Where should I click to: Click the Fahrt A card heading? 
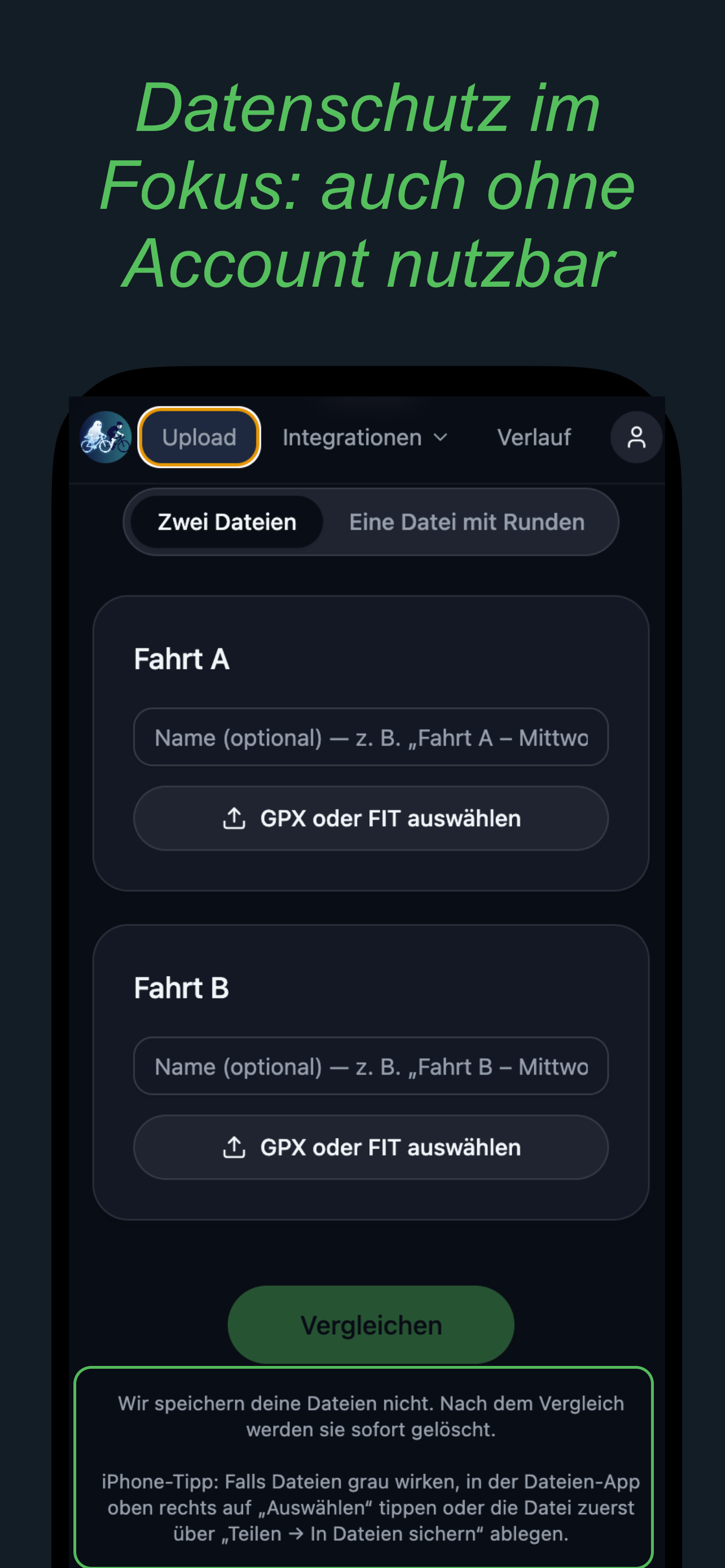click(x=181, y=659)
